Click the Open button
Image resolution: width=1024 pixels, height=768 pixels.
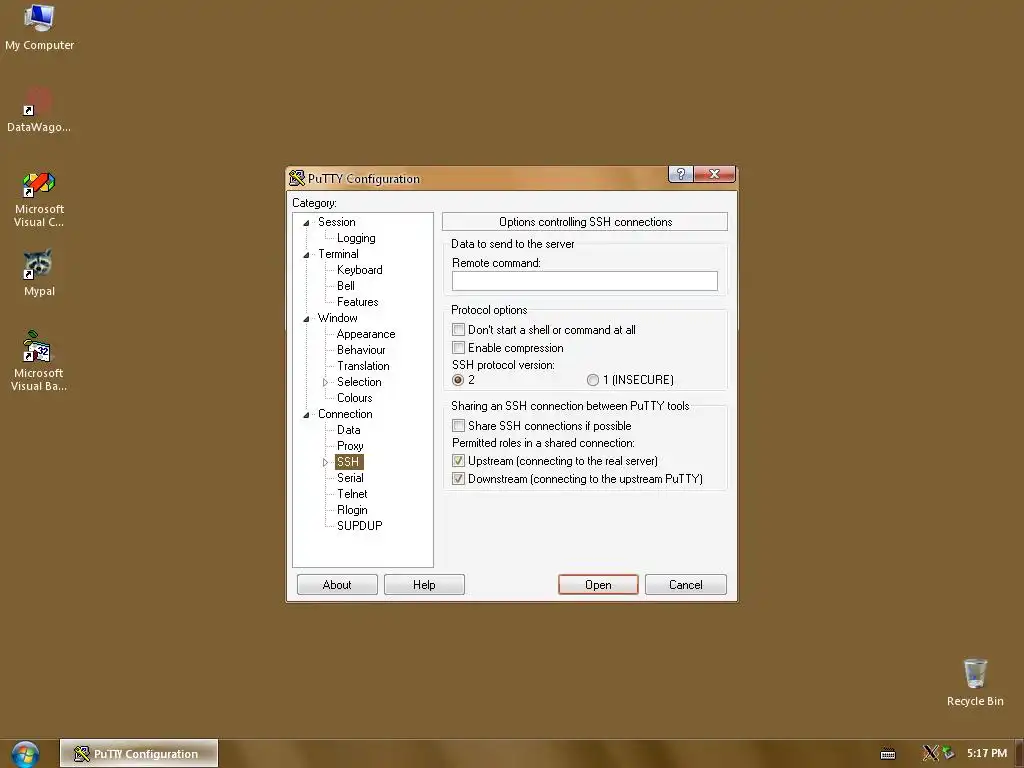pyautogui.click(x=598, y=584)
